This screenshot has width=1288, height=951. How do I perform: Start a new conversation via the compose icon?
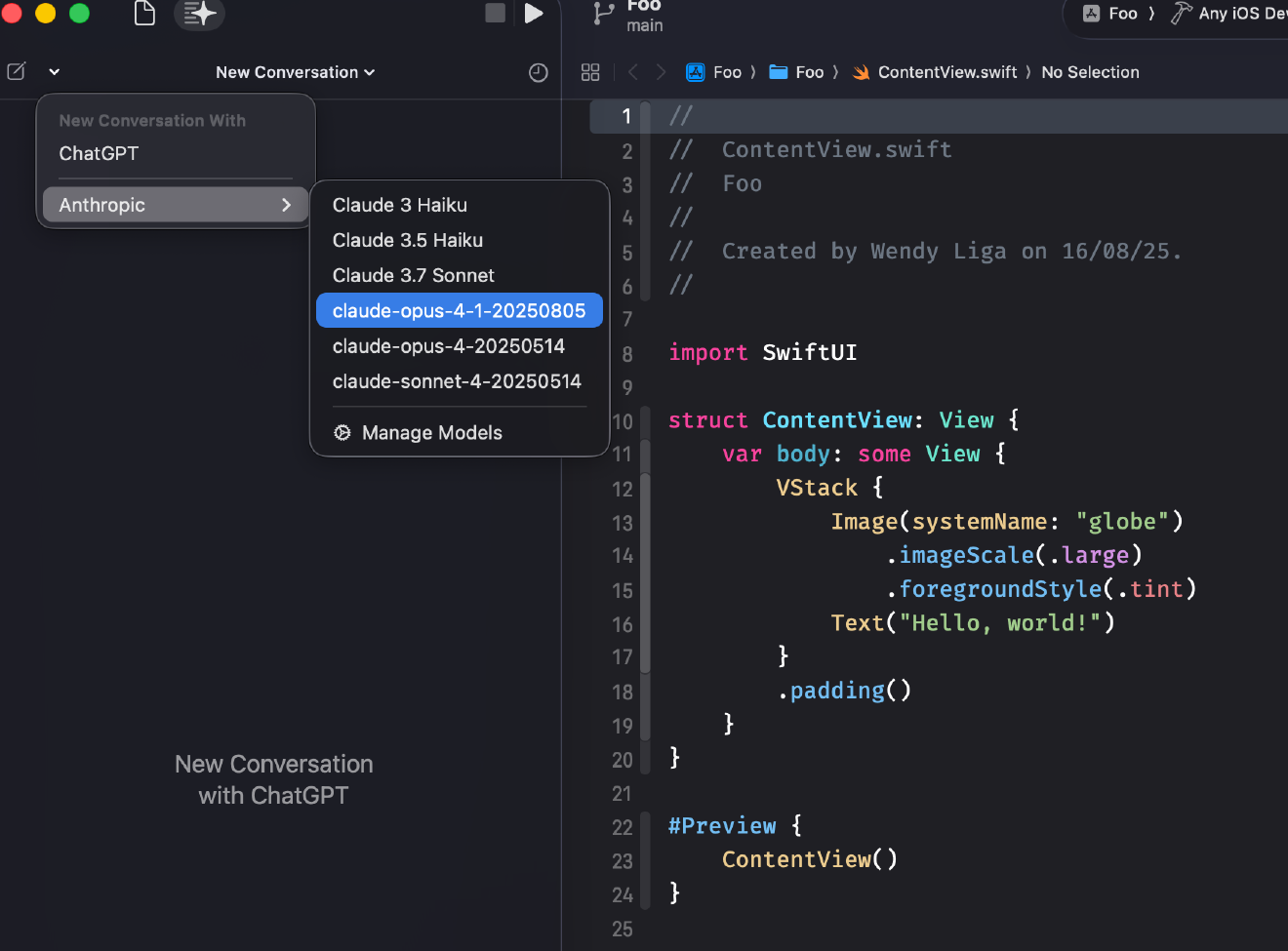click(x=15, y=71)
